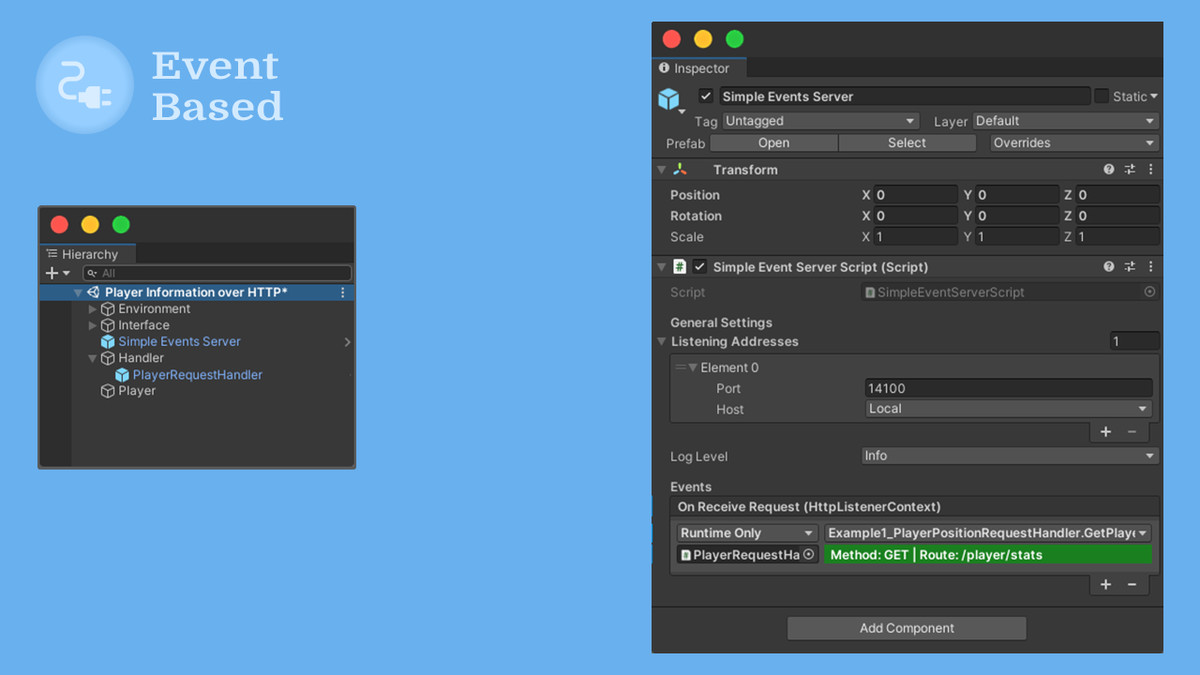Click the search magnifier icon in Hierarchy
This screenshot has height=675, width=1200.
tap(92, 273)
